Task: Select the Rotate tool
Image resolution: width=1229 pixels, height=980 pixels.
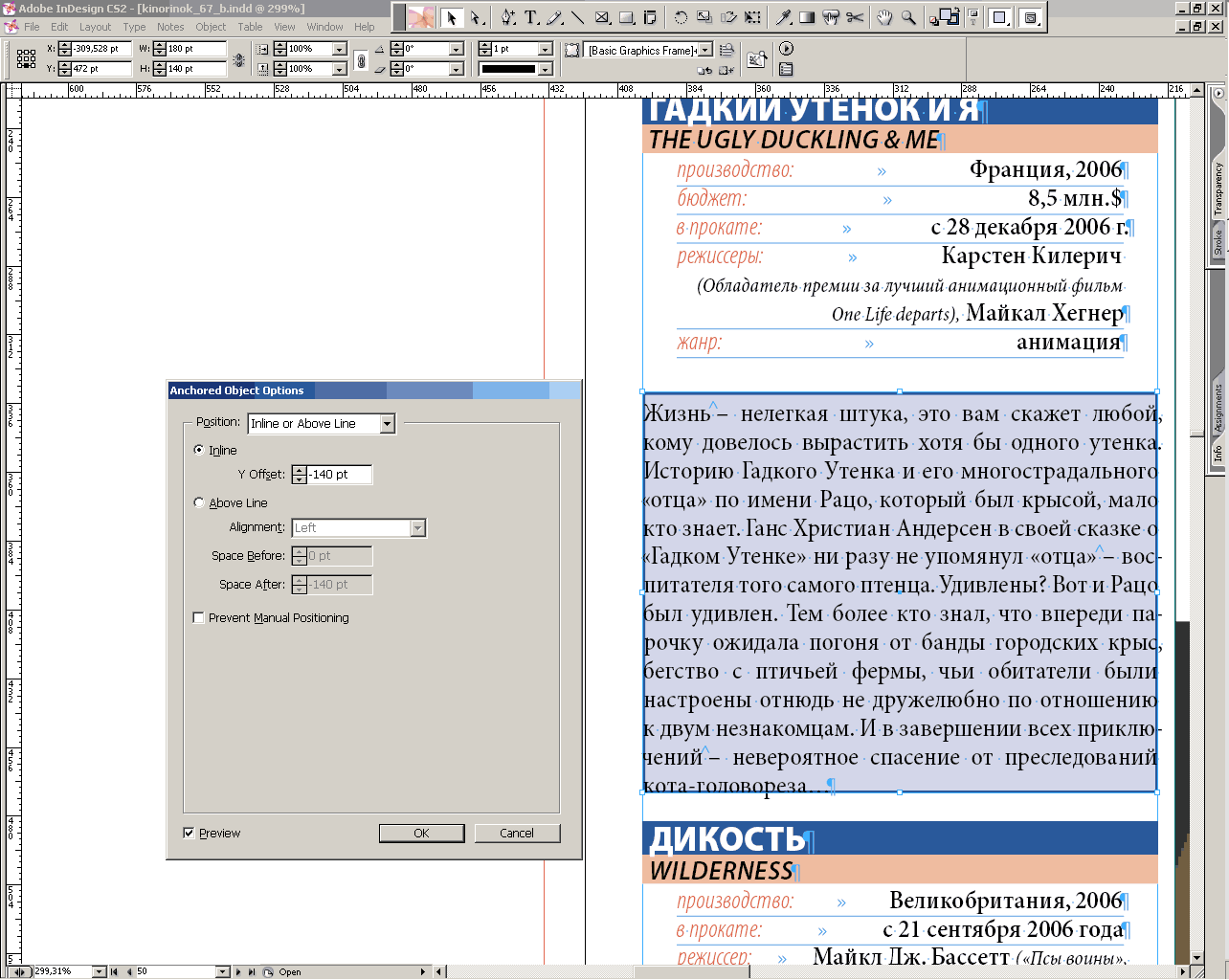Action: tap(681, 17)
